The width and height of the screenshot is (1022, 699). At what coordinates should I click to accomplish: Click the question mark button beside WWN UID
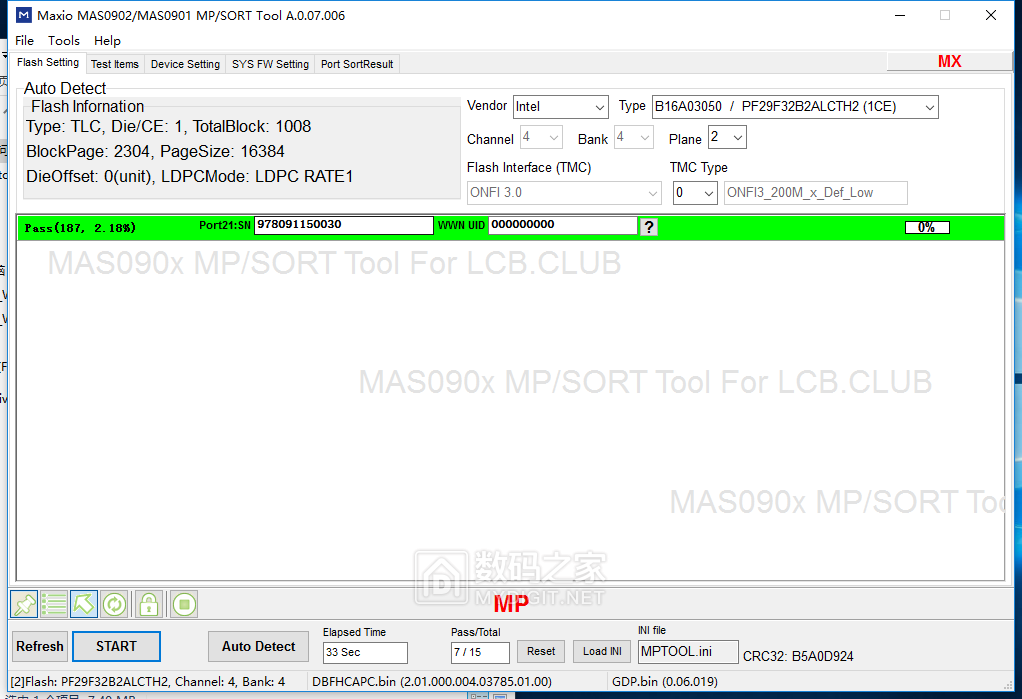[x=649, y=227]
